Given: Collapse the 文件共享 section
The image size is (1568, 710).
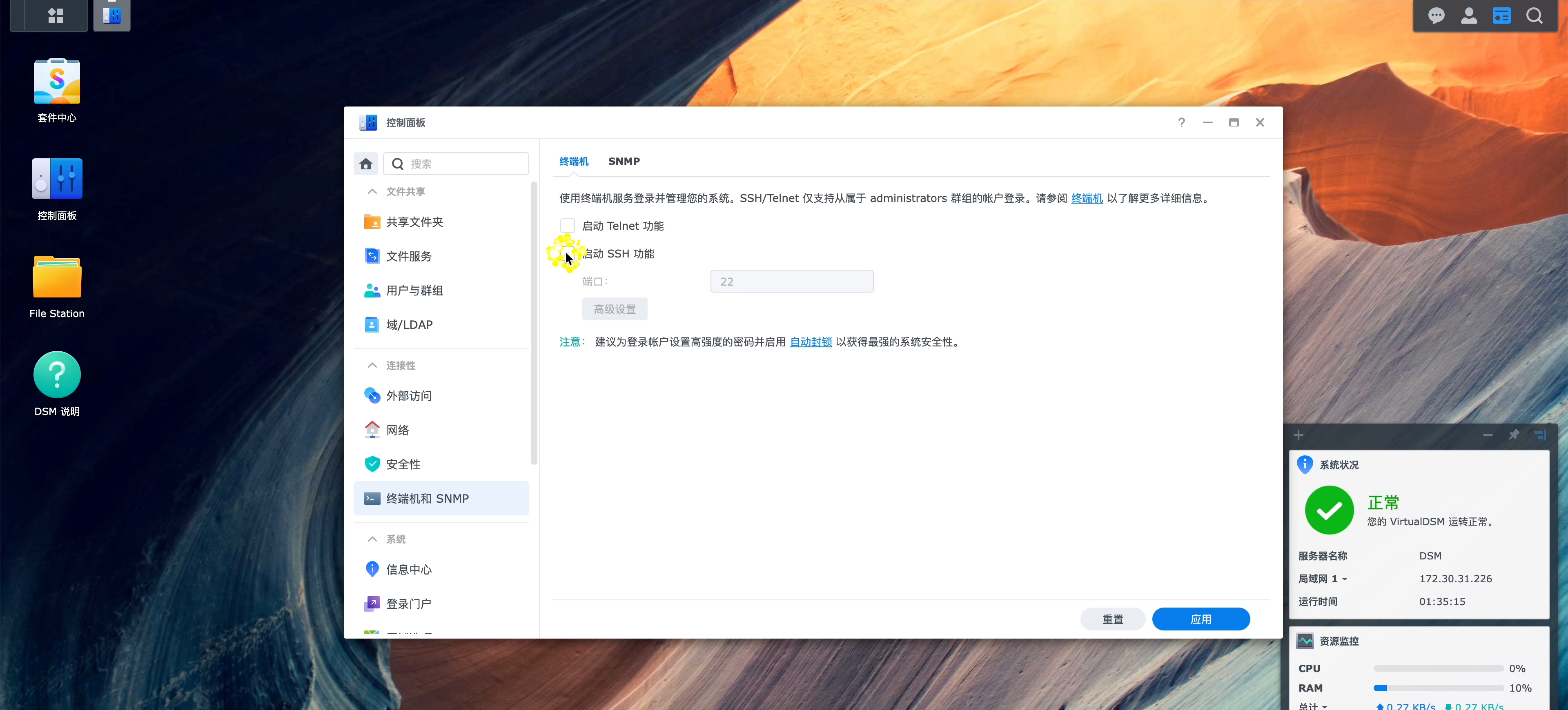Looking at the screenshot, I should pos(372,192).
